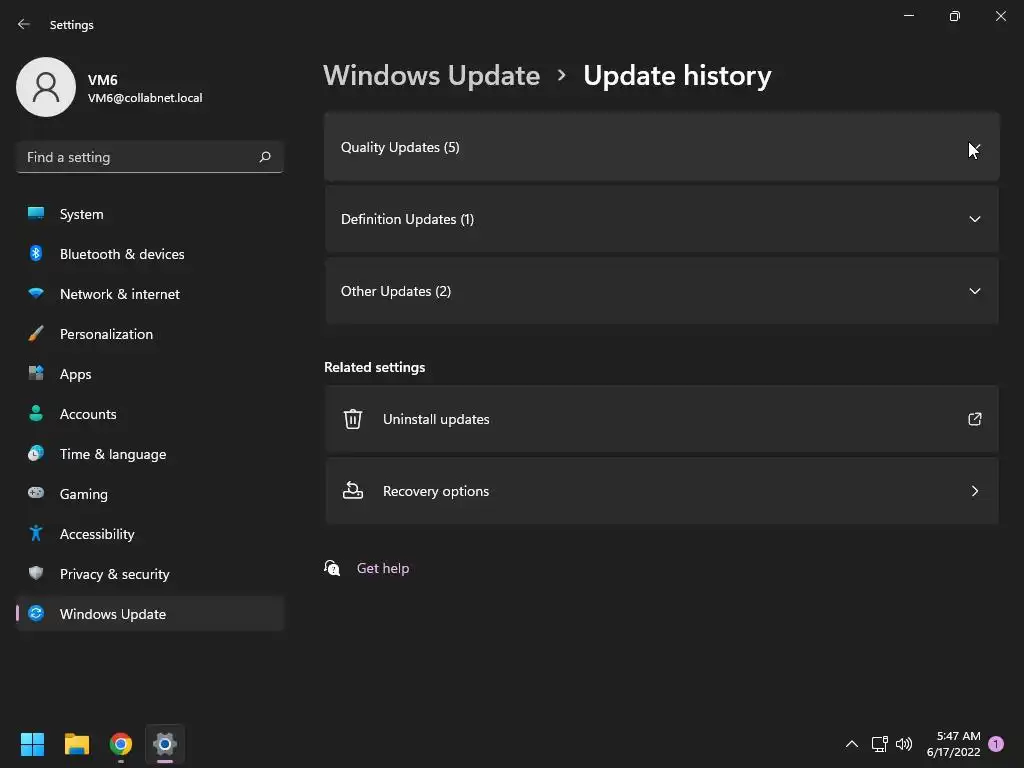Click the volume icon in system tray

[904, 744]
